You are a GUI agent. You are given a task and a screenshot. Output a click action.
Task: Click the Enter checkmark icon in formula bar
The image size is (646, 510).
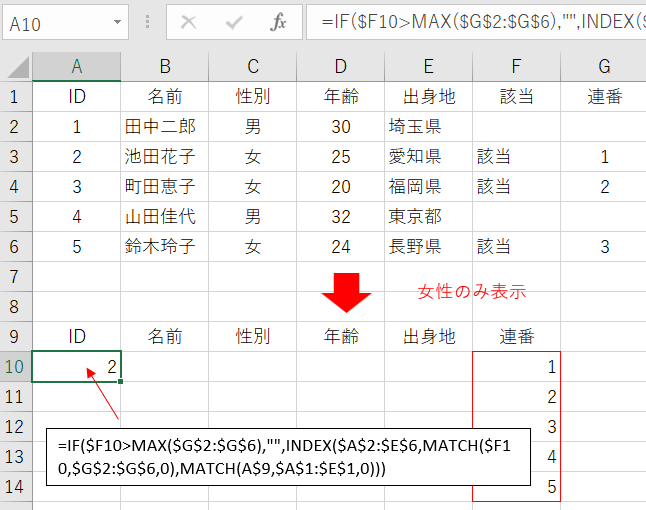click(x=234, y=22)
